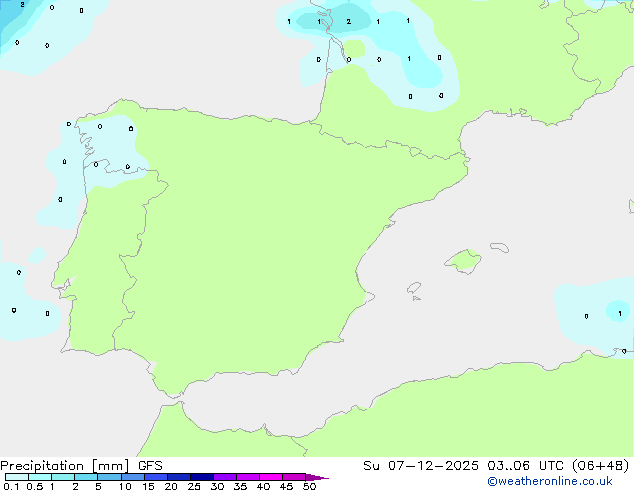Click the 25 mm dark blue legend swatch

(x=201, y=477)
